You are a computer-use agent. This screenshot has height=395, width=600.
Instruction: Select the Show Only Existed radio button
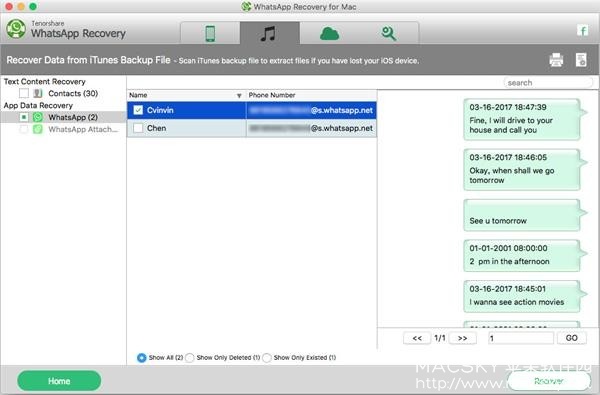[267, 358]
